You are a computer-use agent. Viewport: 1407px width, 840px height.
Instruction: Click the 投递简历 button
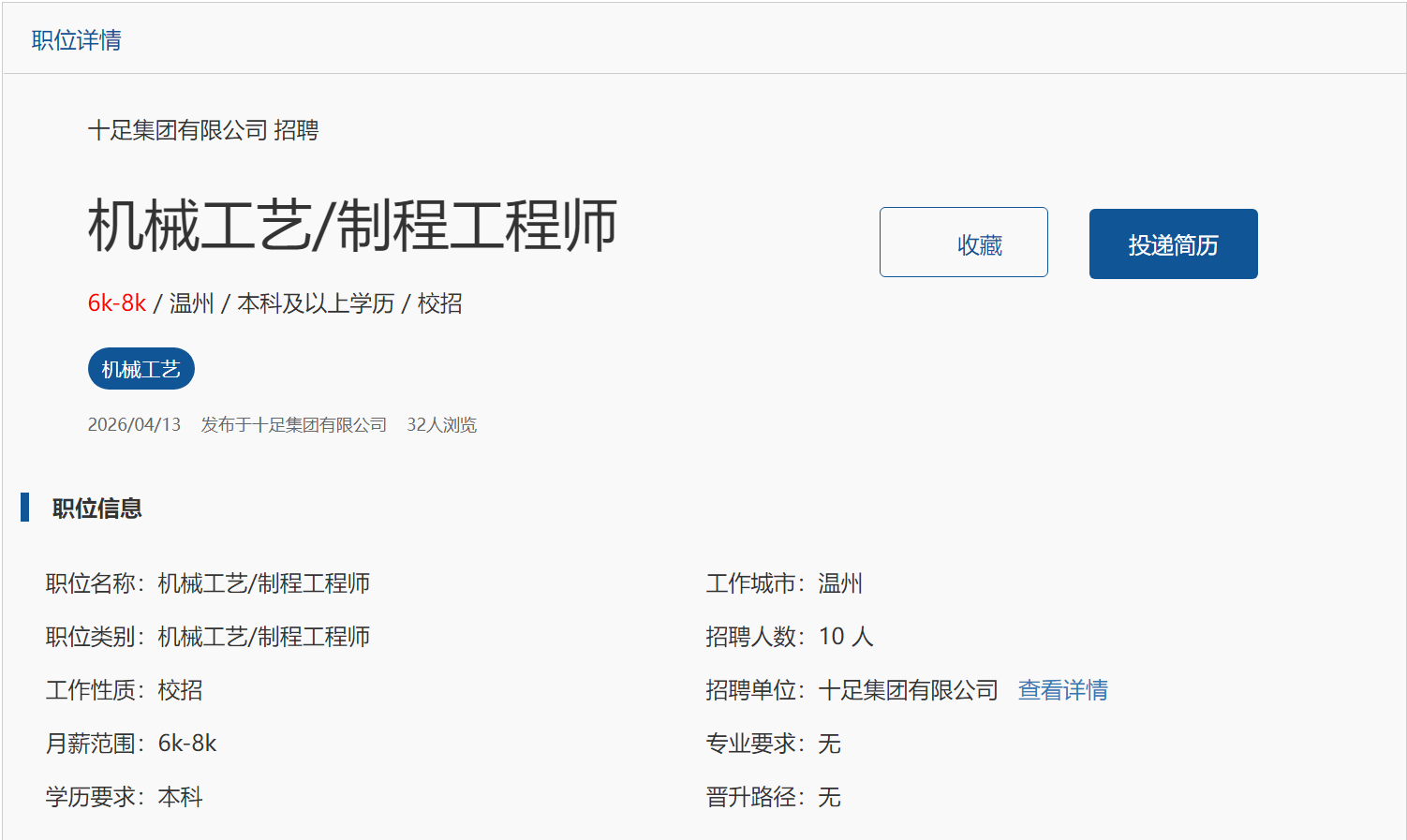1173,244
